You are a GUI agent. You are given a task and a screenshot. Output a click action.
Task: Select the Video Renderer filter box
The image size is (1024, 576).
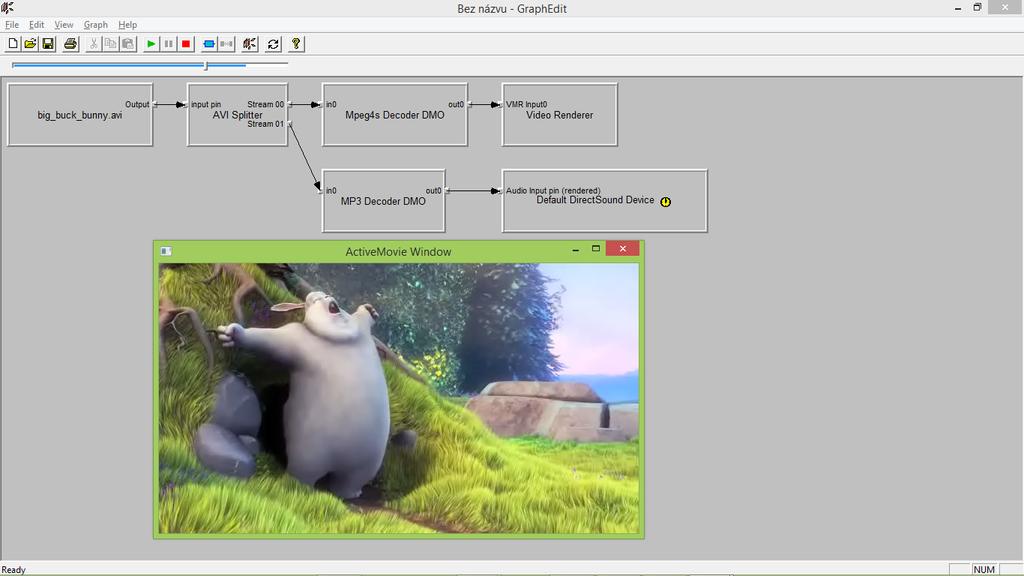559,115
